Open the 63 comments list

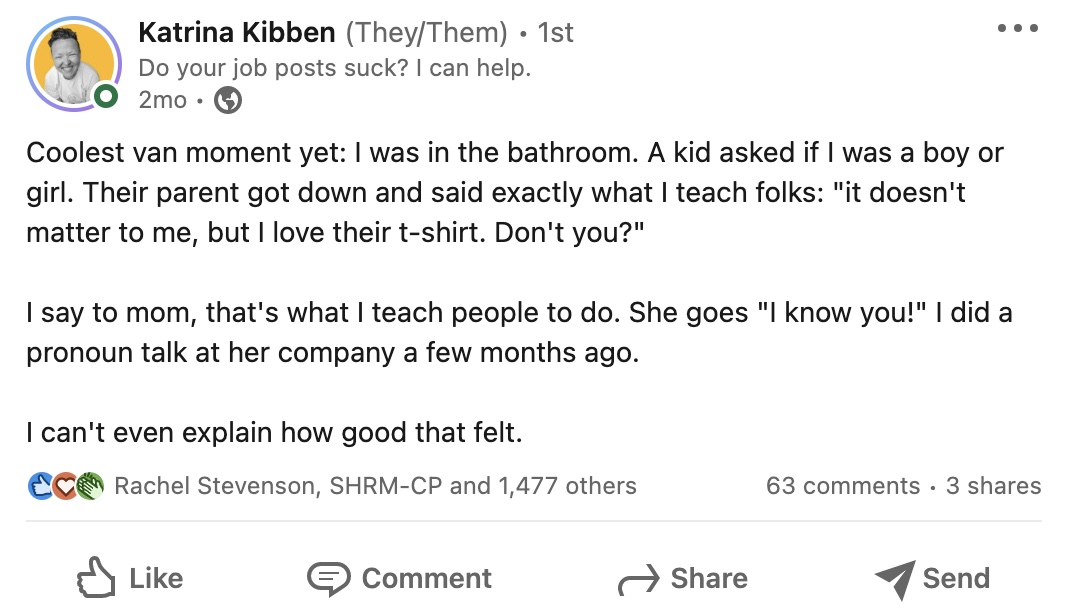coord(845,486)
